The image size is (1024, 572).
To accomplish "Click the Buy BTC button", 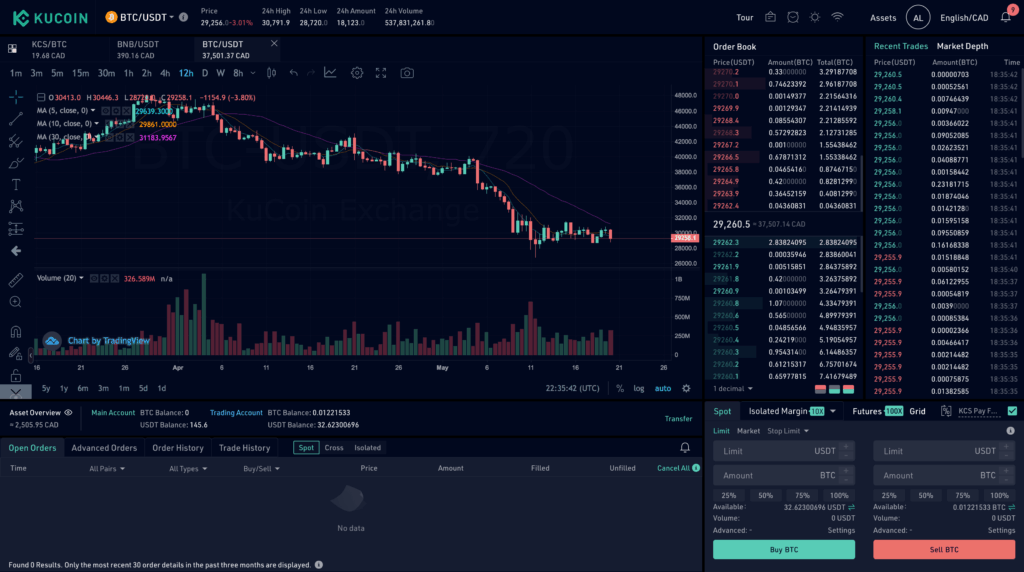I will (784, 550).
